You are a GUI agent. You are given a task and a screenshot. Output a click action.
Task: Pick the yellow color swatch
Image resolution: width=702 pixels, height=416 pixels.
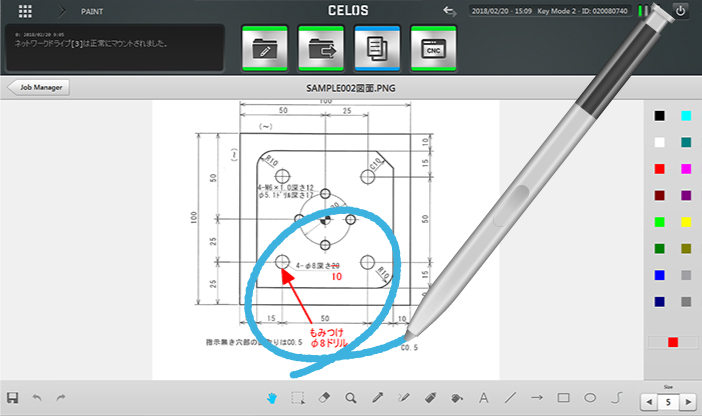(686, 222)
